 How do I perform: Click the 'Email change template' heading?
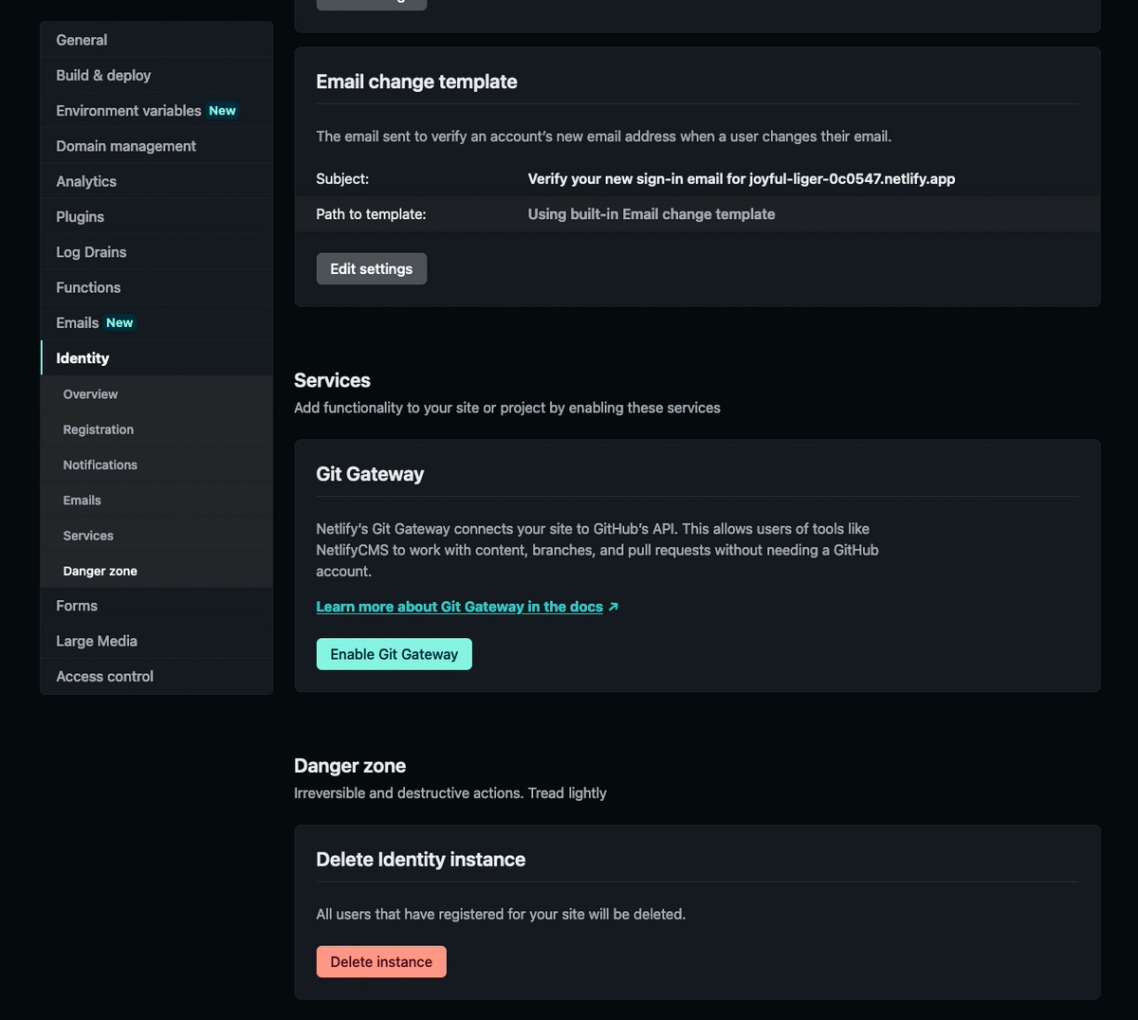[417, 81]
